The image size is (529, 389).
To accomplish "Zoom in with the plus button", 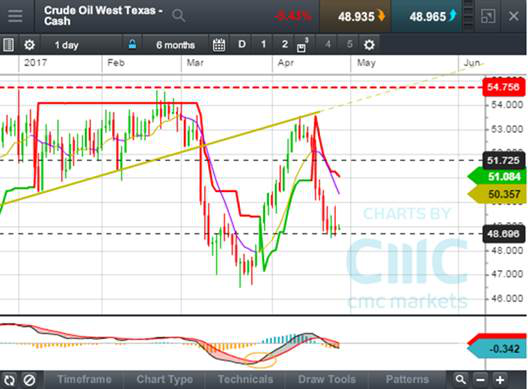I will pyautogui.click(x=500, y=380).
